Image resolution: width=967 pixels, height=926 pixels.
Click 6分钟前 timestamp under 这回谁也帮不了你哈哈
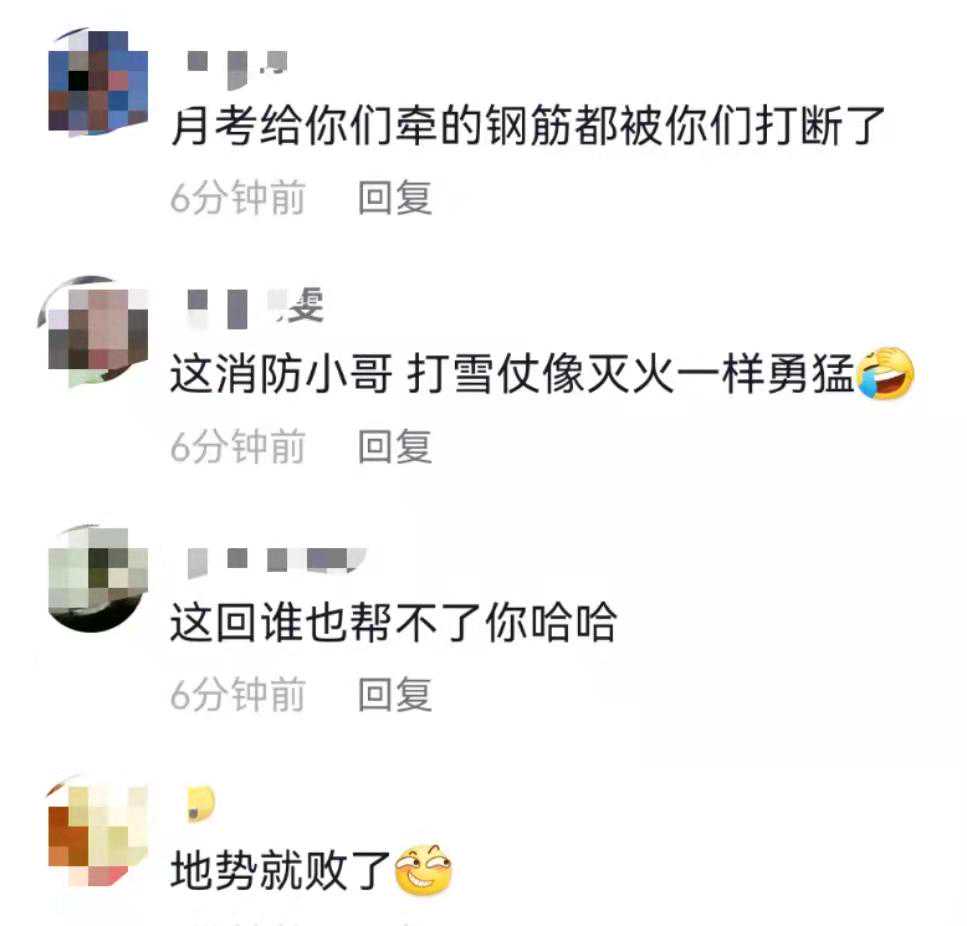[x=238, y=694]
